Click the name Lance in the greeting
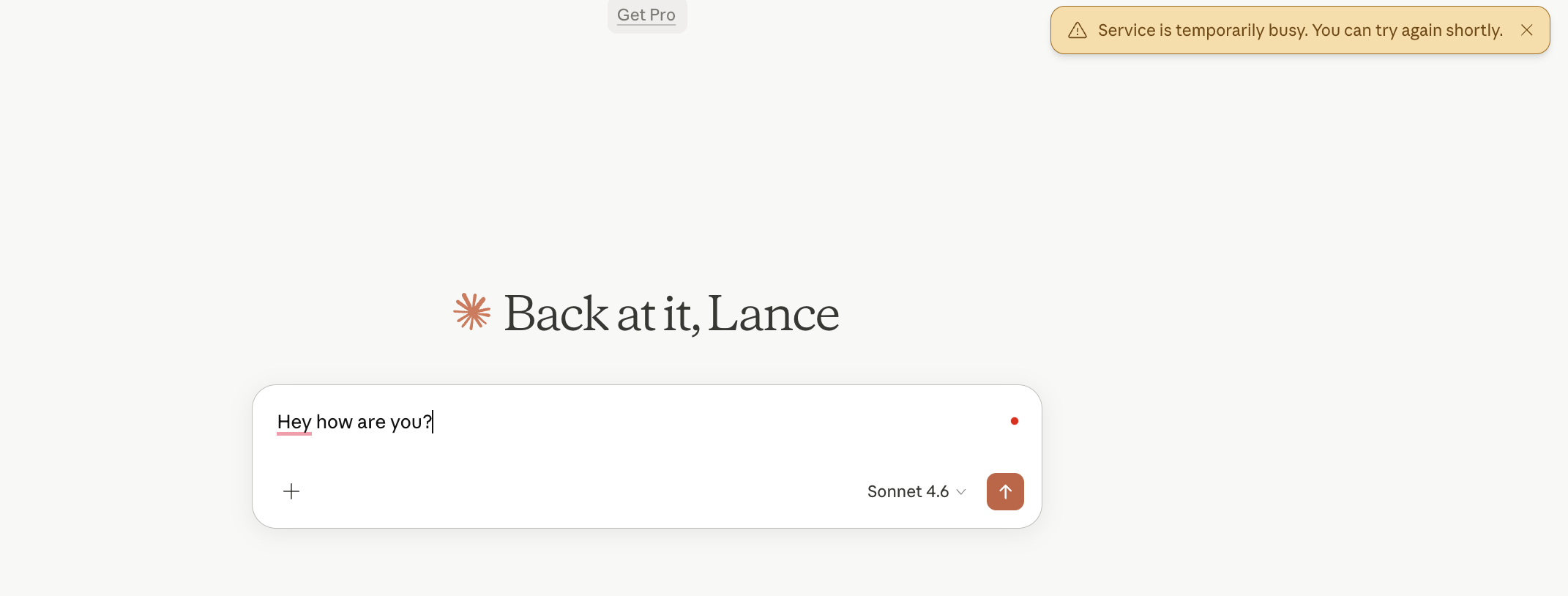The width and height of the screenshot is (1568, 596). coord(773,313)
